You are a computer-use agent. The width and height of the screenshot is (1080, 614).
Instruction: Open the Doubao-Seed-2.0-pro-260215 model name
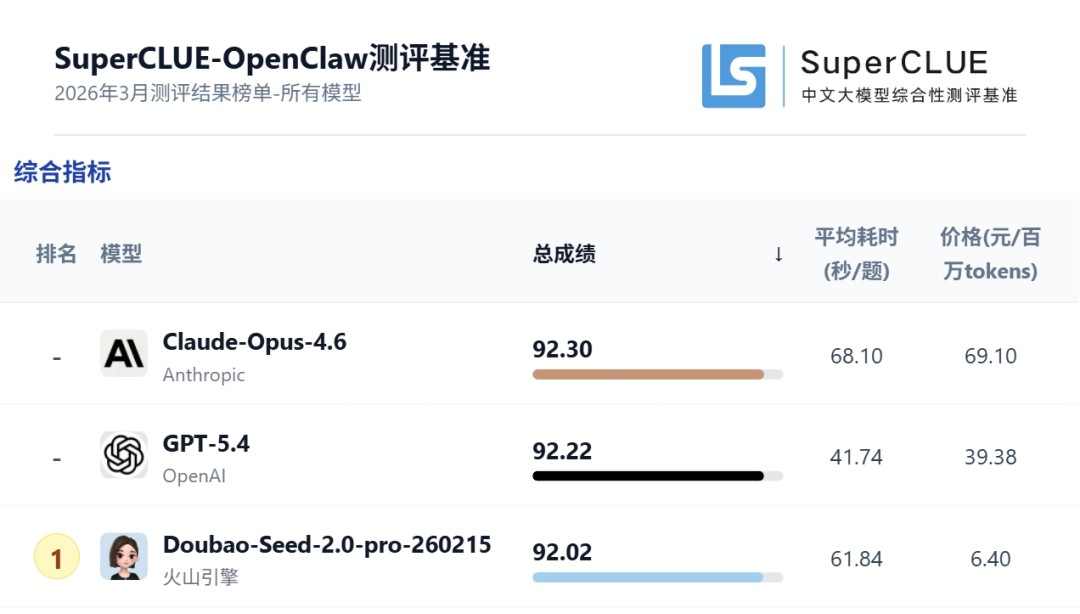[327, 545]
